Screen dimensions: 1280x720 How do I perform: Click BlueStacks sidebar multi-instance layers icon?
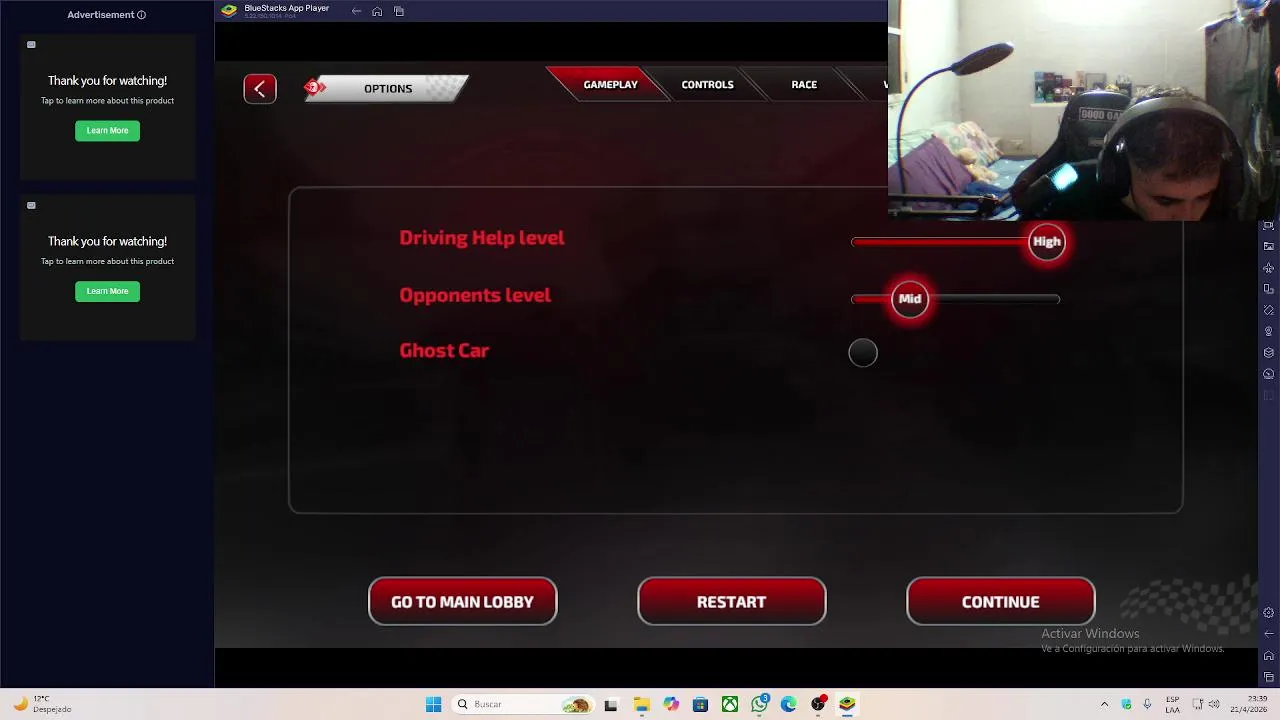point(1268,352)
